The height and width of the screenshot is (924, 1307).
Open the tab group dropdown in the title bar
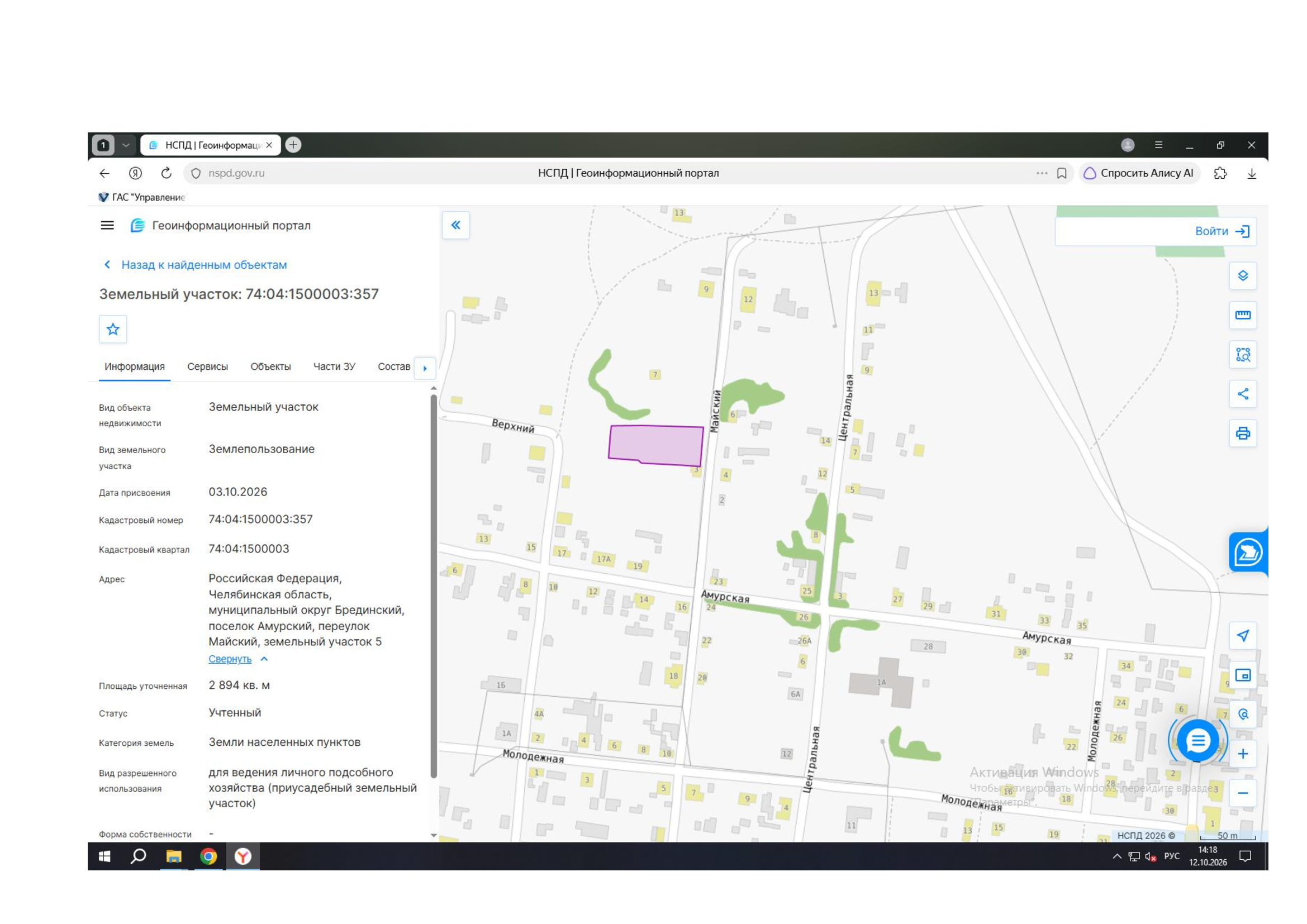(126, 145)
